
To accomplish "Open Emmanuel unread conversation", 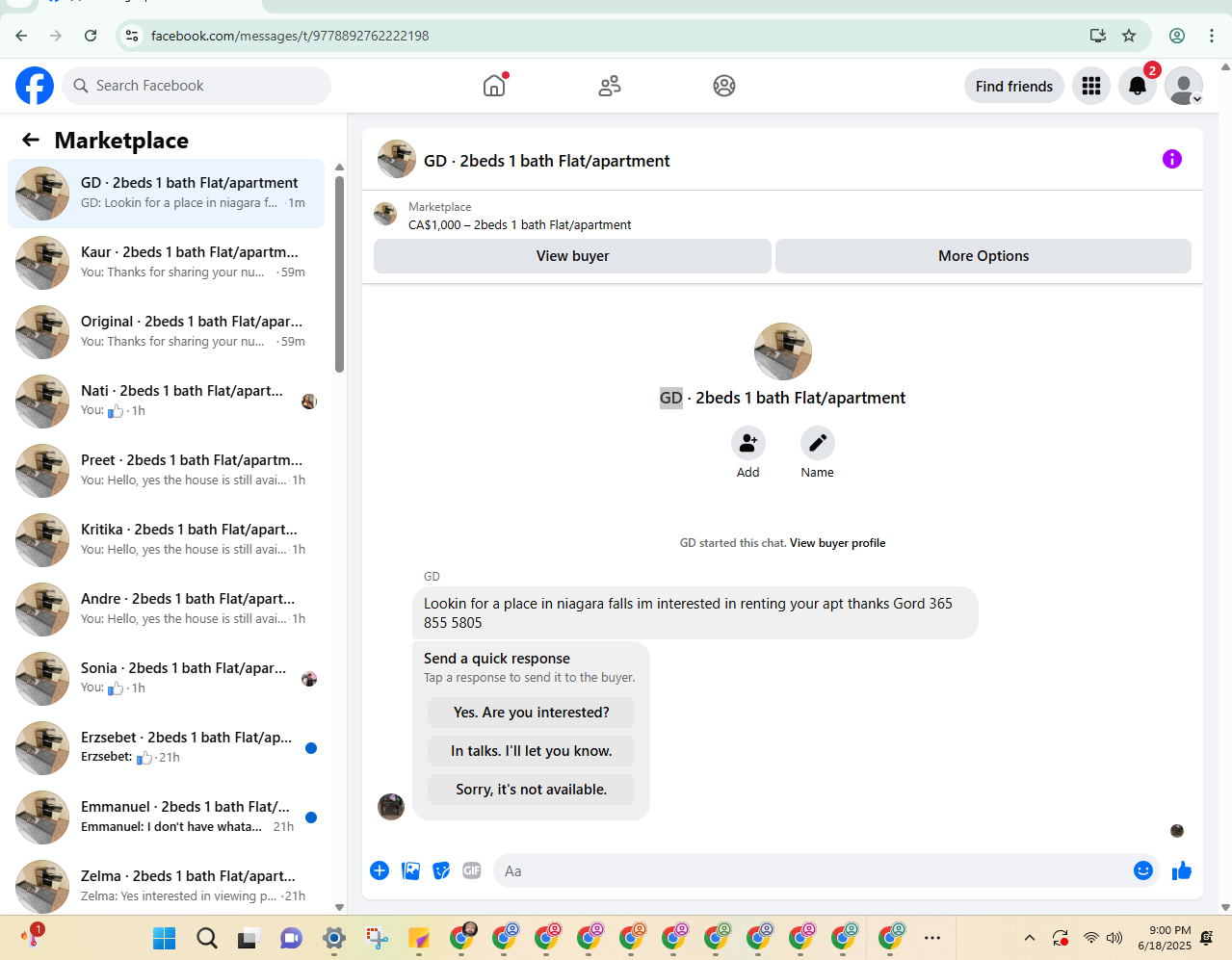I will (x=166, y=817).
